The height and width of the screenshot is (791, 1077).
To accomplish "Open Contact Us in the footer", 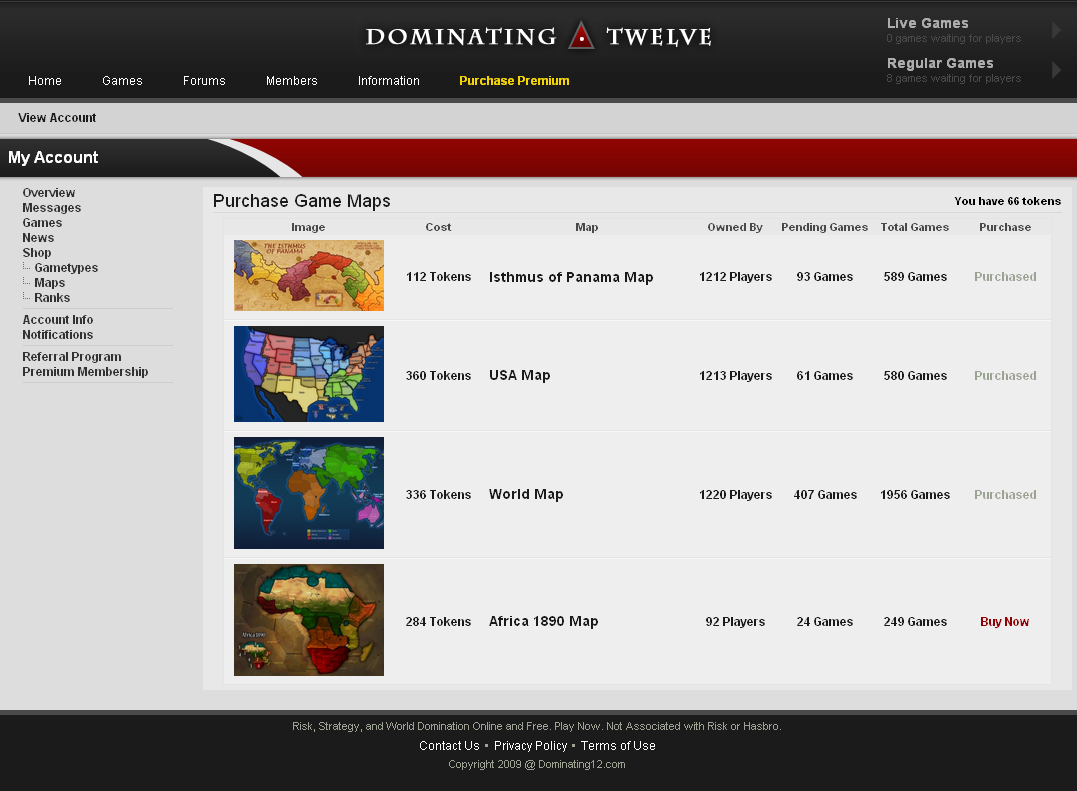I will pyautogui.click(x=449, y=746).
